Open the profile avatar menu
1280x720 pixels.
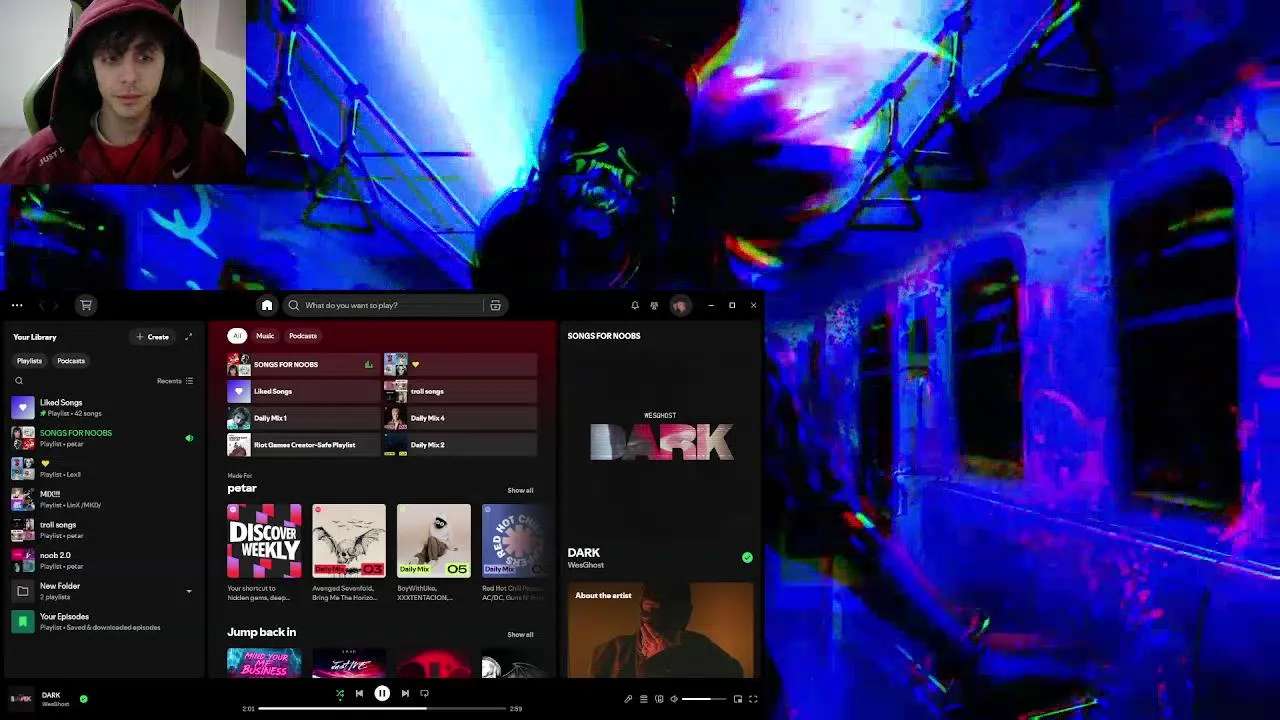coord(680,305)
